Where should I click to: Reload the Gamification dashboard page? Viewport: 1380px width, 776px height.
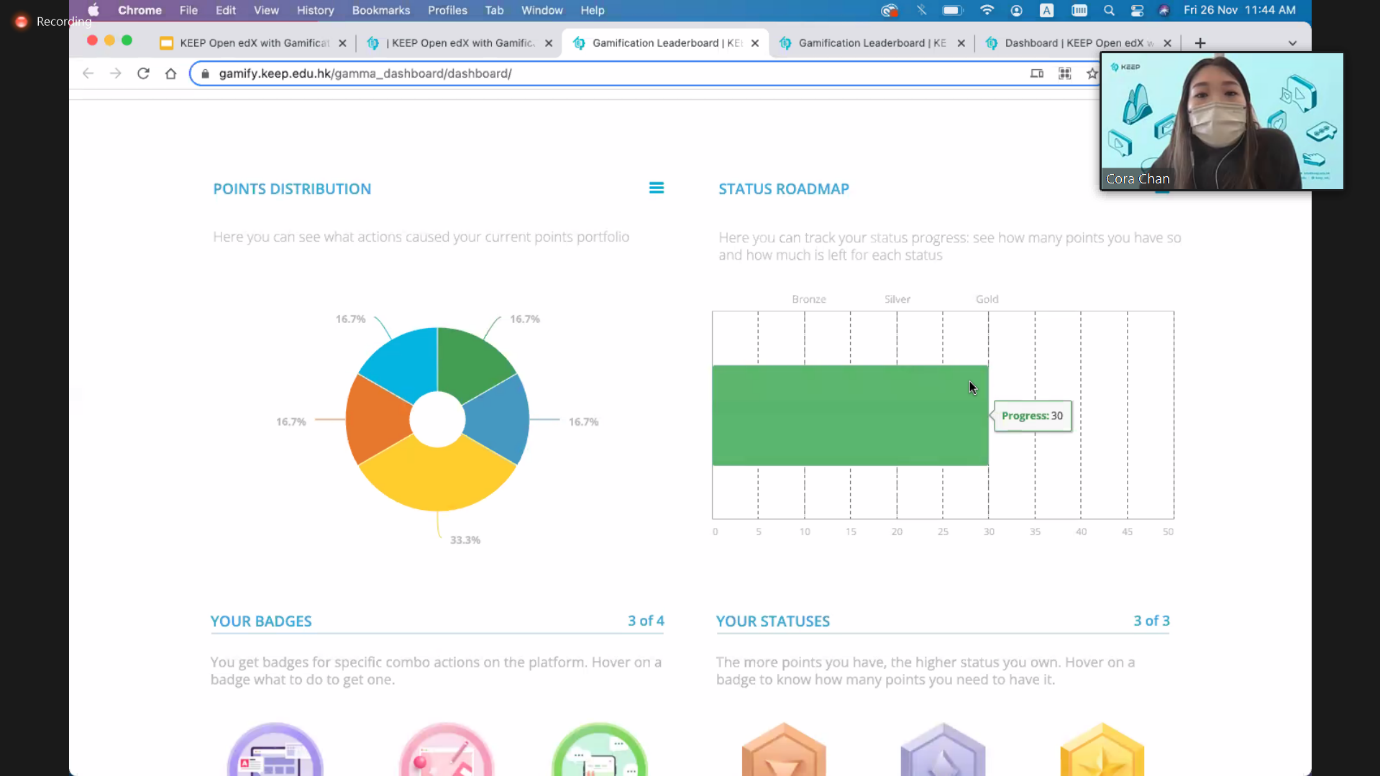143,73
